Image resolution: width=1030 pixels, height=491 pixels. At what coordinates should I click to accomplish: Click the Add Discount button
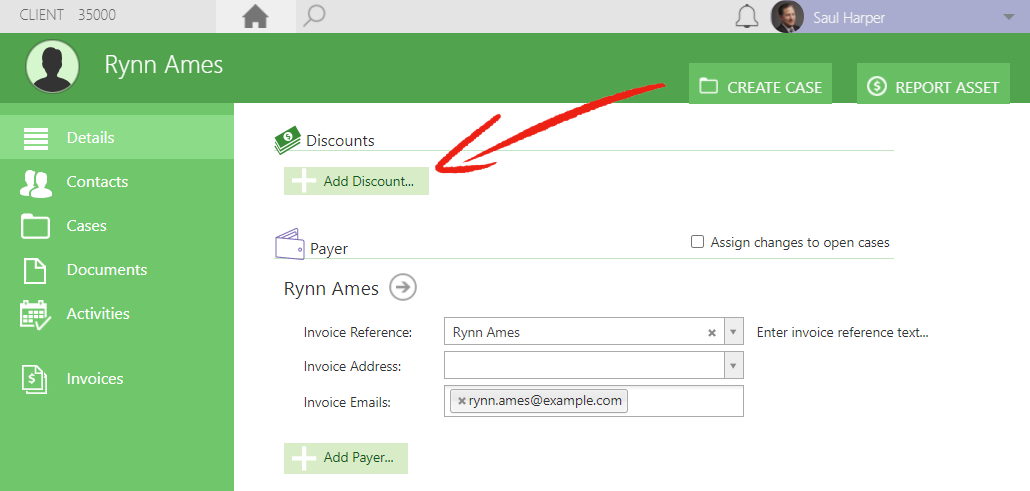coord(356,181)
